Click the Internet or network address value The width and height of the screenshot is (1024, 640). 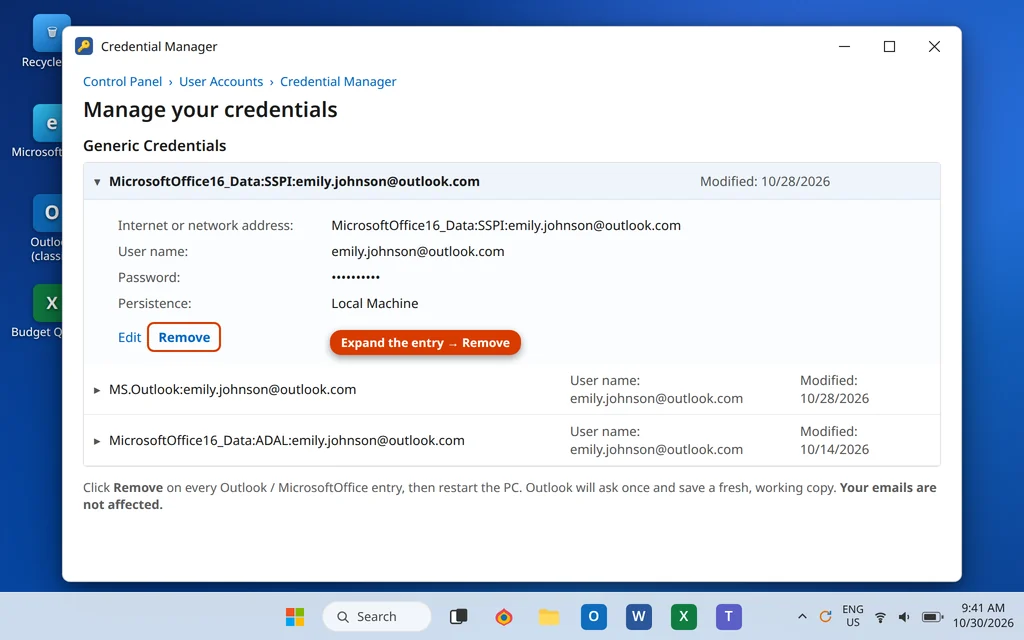[505, 225]
